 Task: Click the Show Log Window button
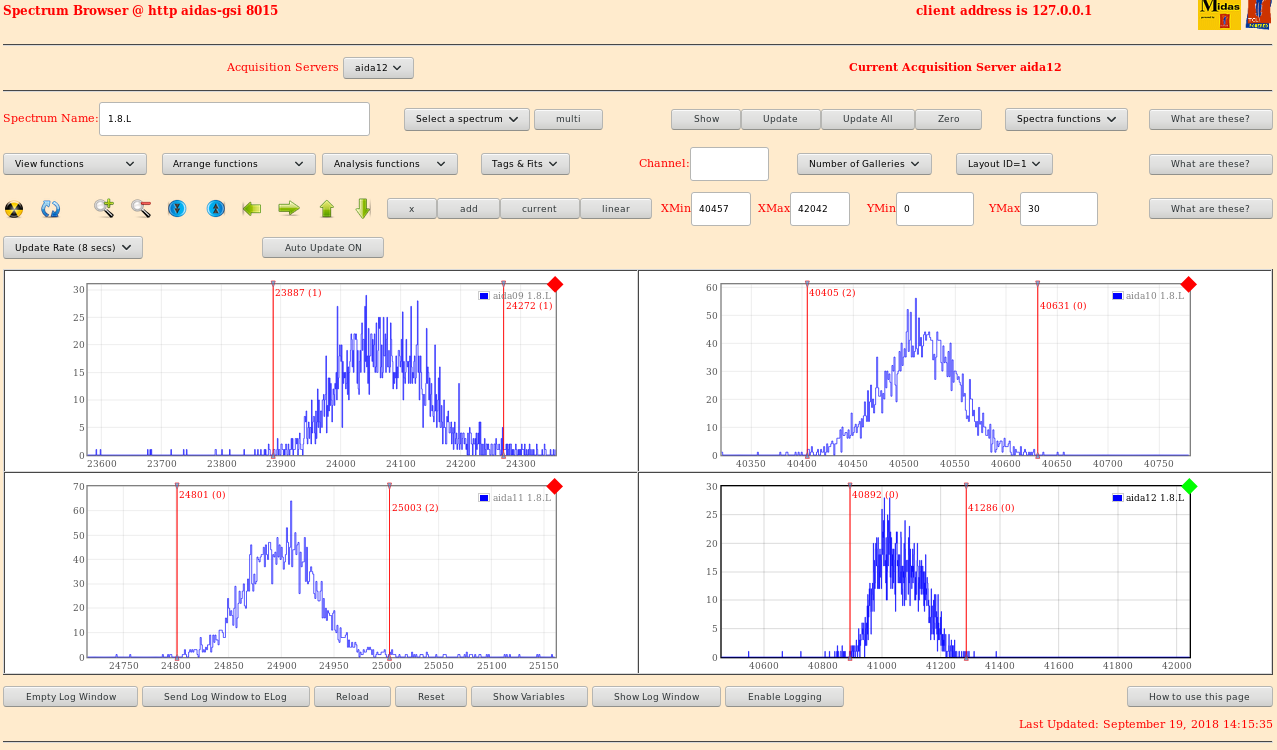pyautogui.click(x=656, y=697)
